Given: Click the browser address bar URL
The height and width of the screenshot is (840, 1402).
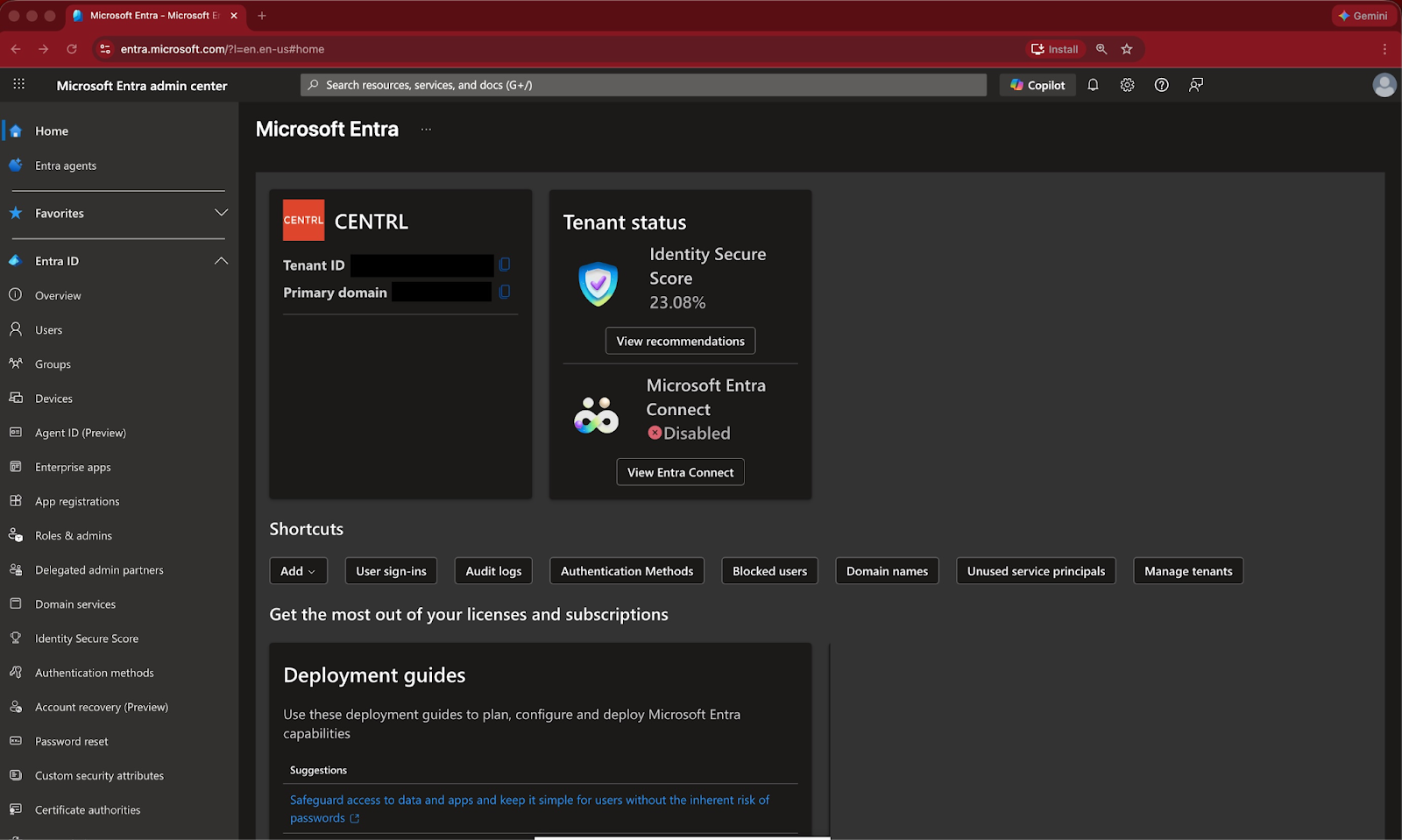Looking at the screenshot, I should point(223,49).
